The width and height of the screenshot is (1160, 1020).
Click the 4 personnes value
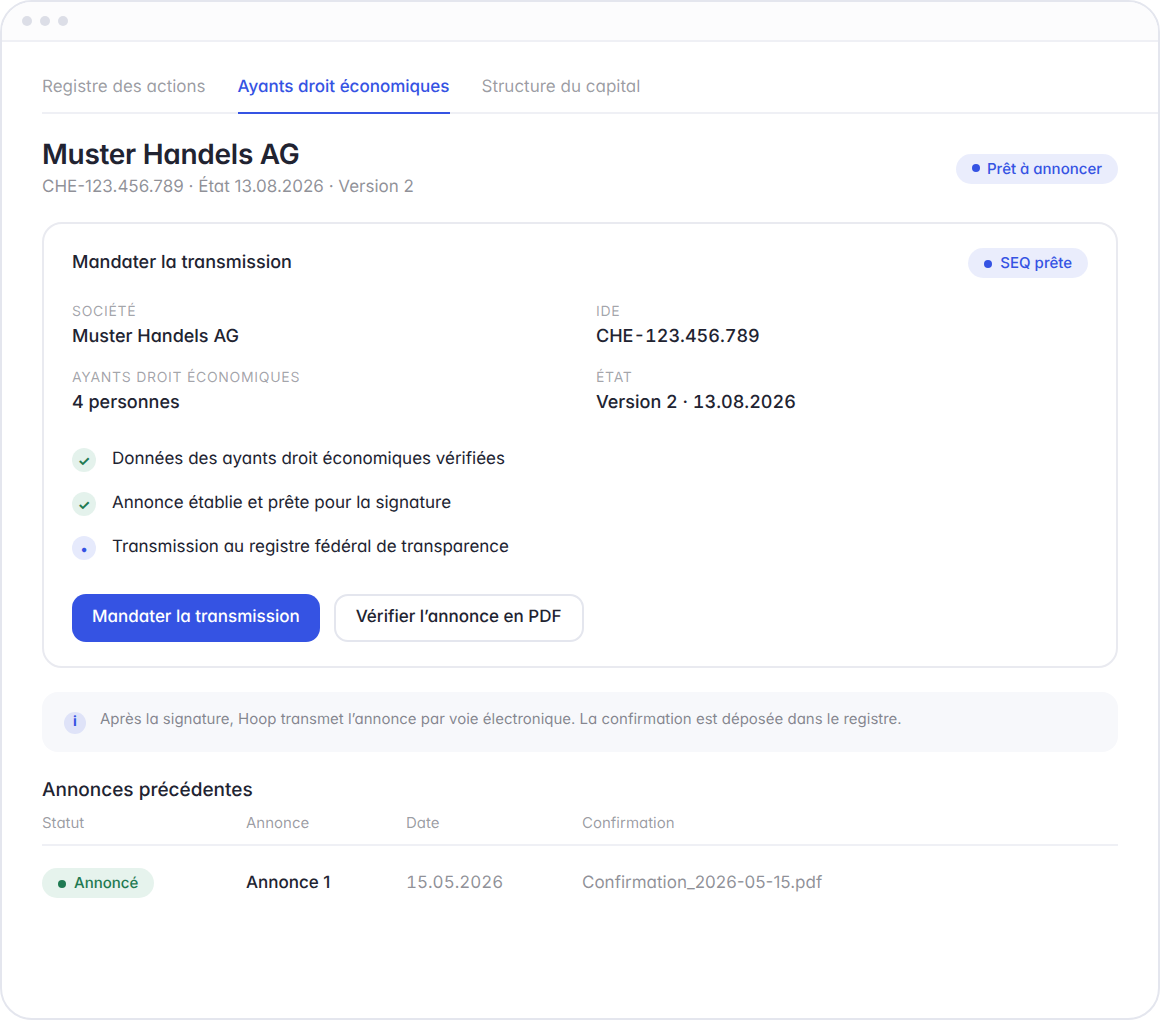point(126,402)
